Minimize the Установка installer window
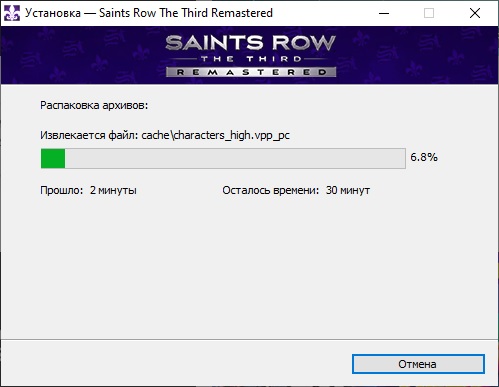 [x=384, y=13]
